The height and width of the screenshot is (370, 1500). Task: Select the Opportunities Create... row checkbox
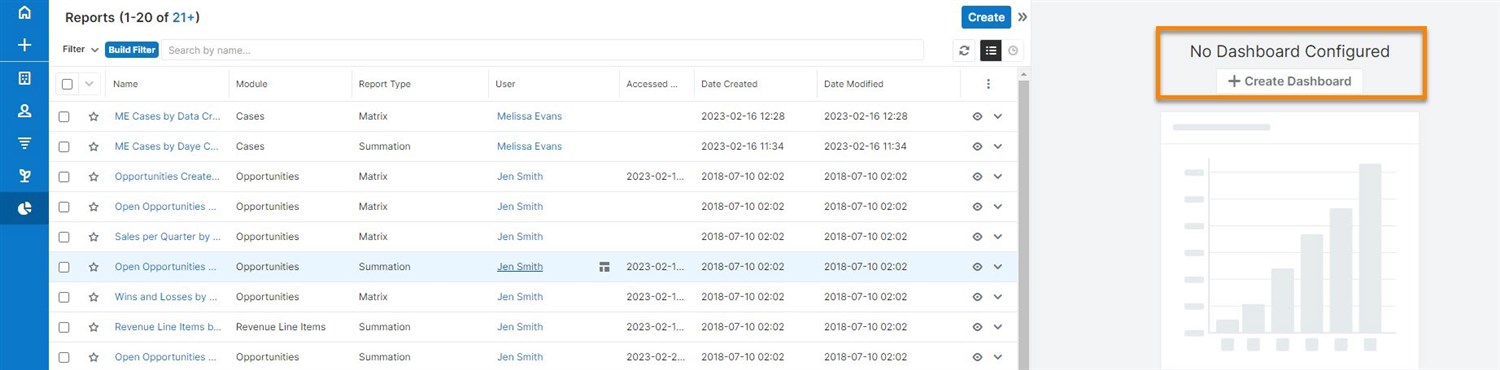(x=64, y=177)
